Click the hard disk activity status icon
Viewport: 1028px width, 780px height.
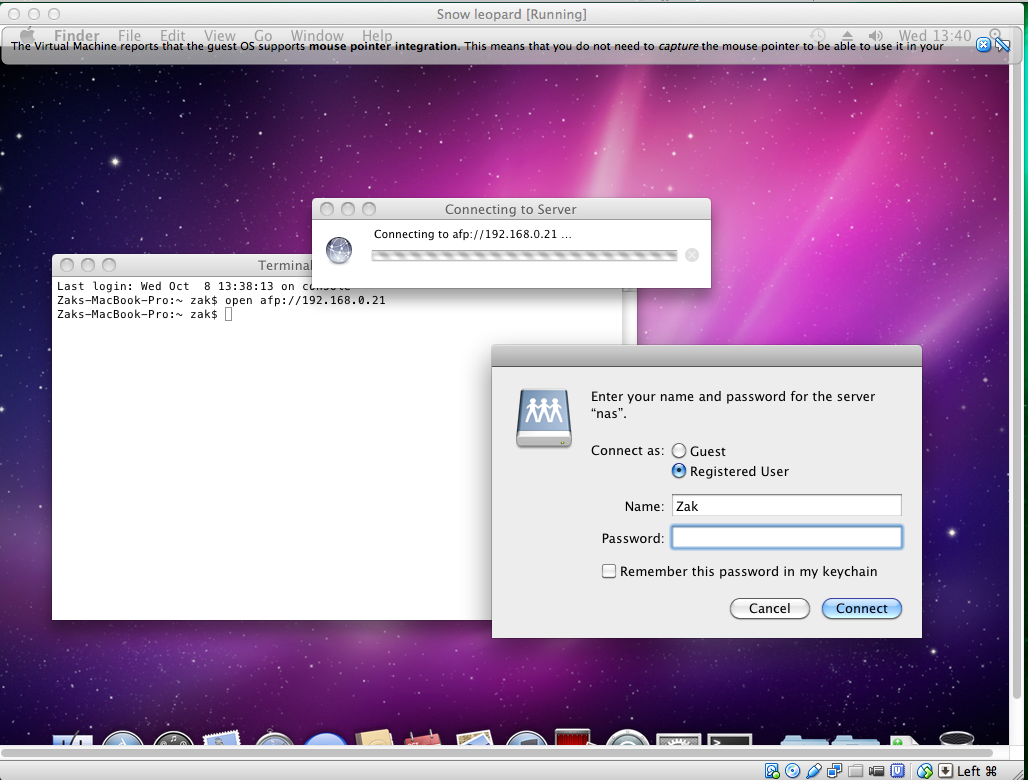[x=772, y=771]
